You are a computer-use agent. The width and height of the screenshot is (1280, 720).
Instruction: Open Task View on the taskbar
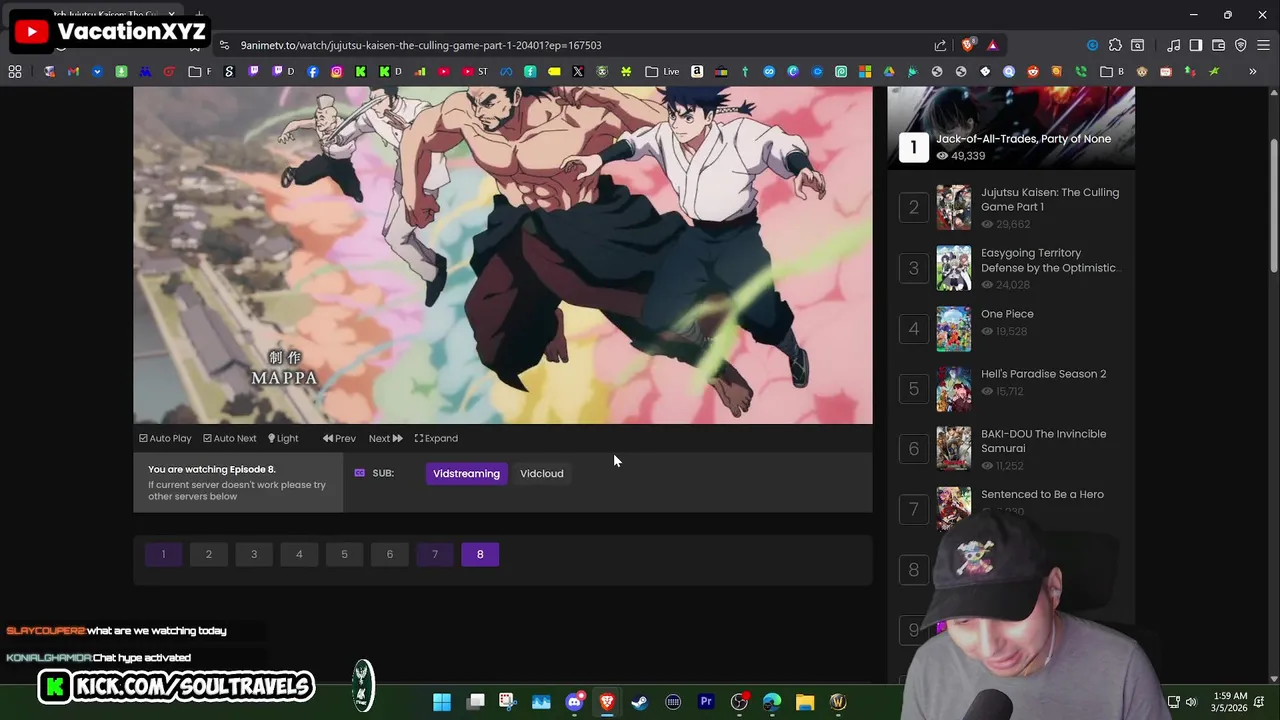coord(475,702)
